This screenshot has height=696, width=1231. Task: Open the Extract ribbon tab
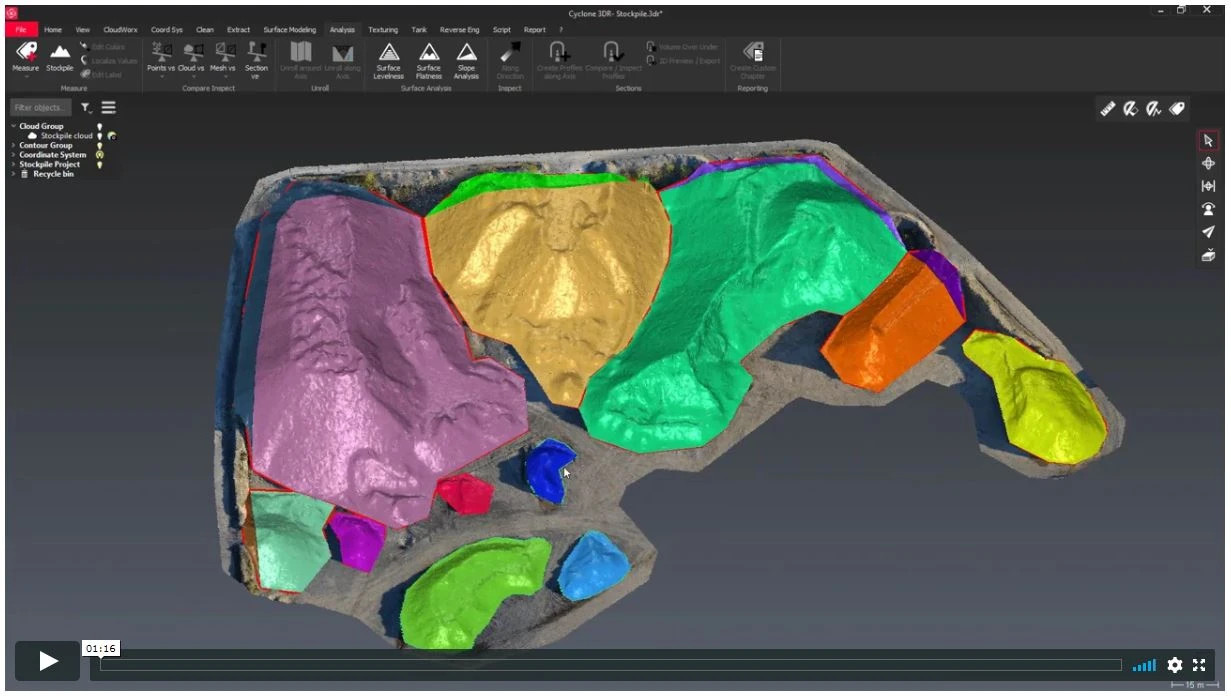point(239,30)
